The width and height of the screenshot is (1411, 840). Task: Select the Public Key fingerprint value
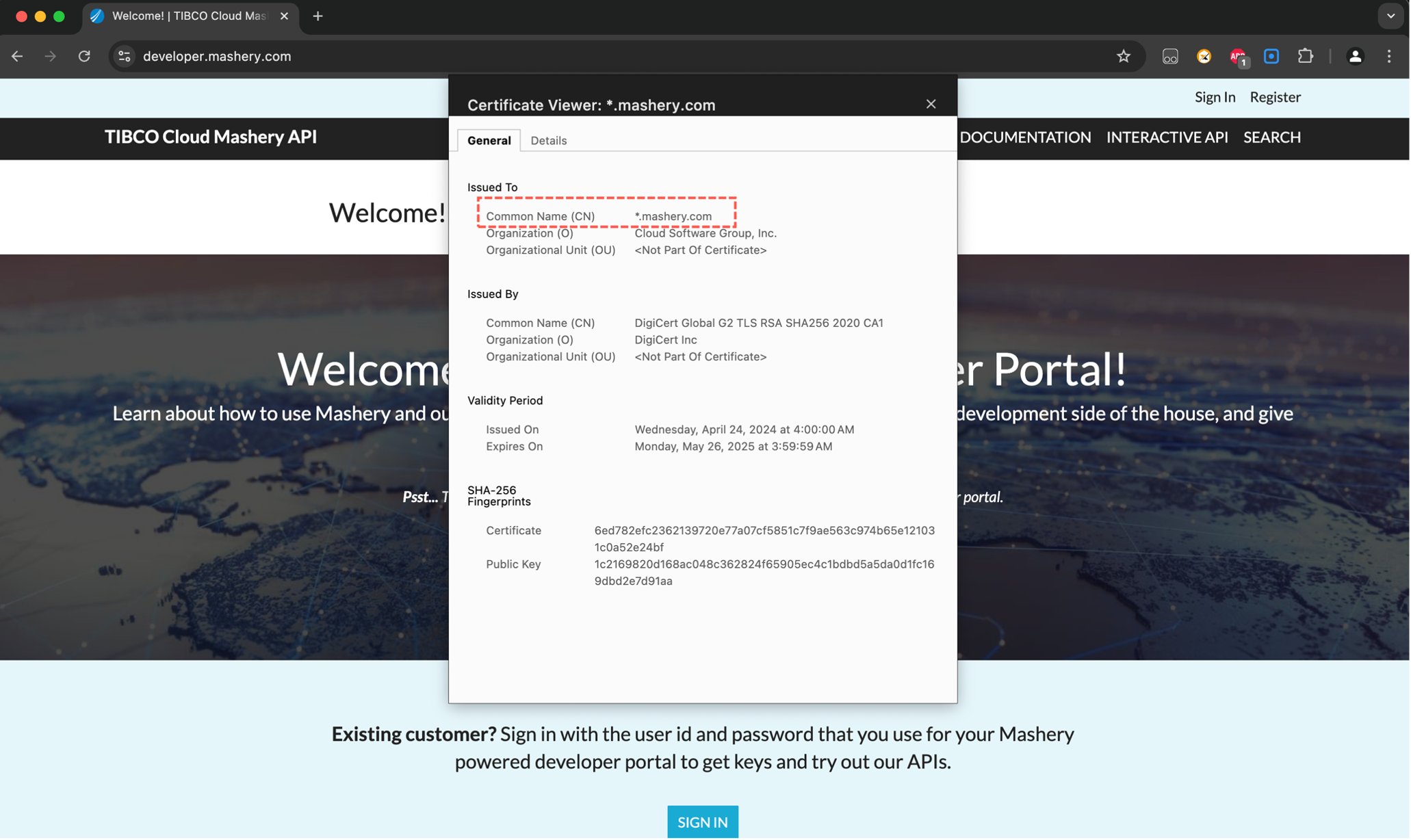[x=764, y=573]
